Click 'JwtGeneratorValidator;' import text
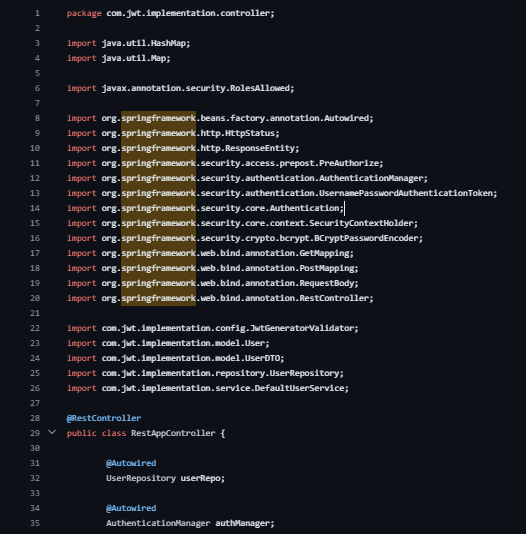 pos(304,328)
